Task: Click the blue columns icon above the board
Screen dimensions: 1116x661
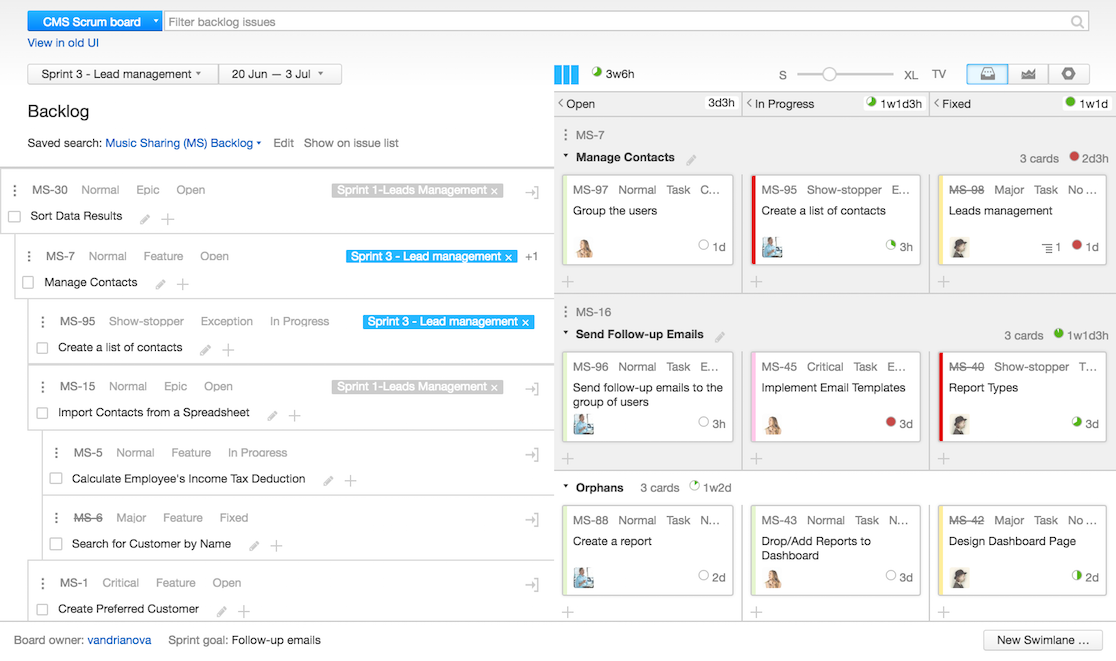Action: [566, 75]
